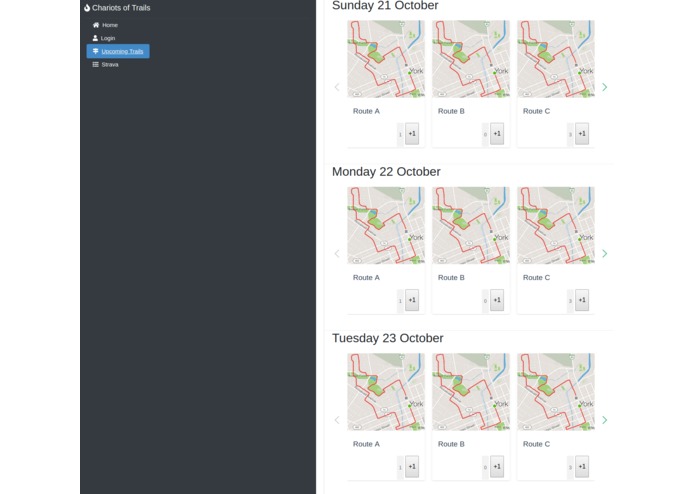Click Route A label under Sunday 21 October
Screen dimensions: 695x494
[x=366, y=111]
